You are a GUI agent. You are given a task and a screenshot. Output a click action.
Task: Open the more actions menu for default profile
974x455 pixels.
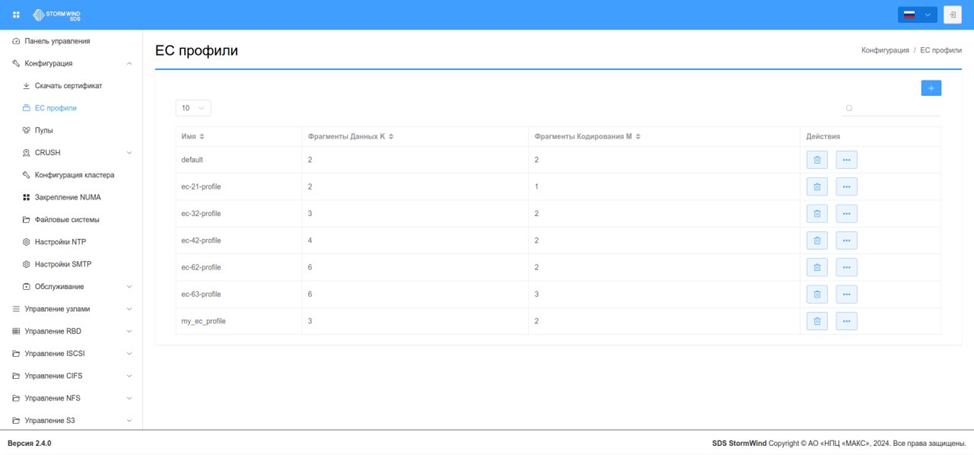point(846,160)
